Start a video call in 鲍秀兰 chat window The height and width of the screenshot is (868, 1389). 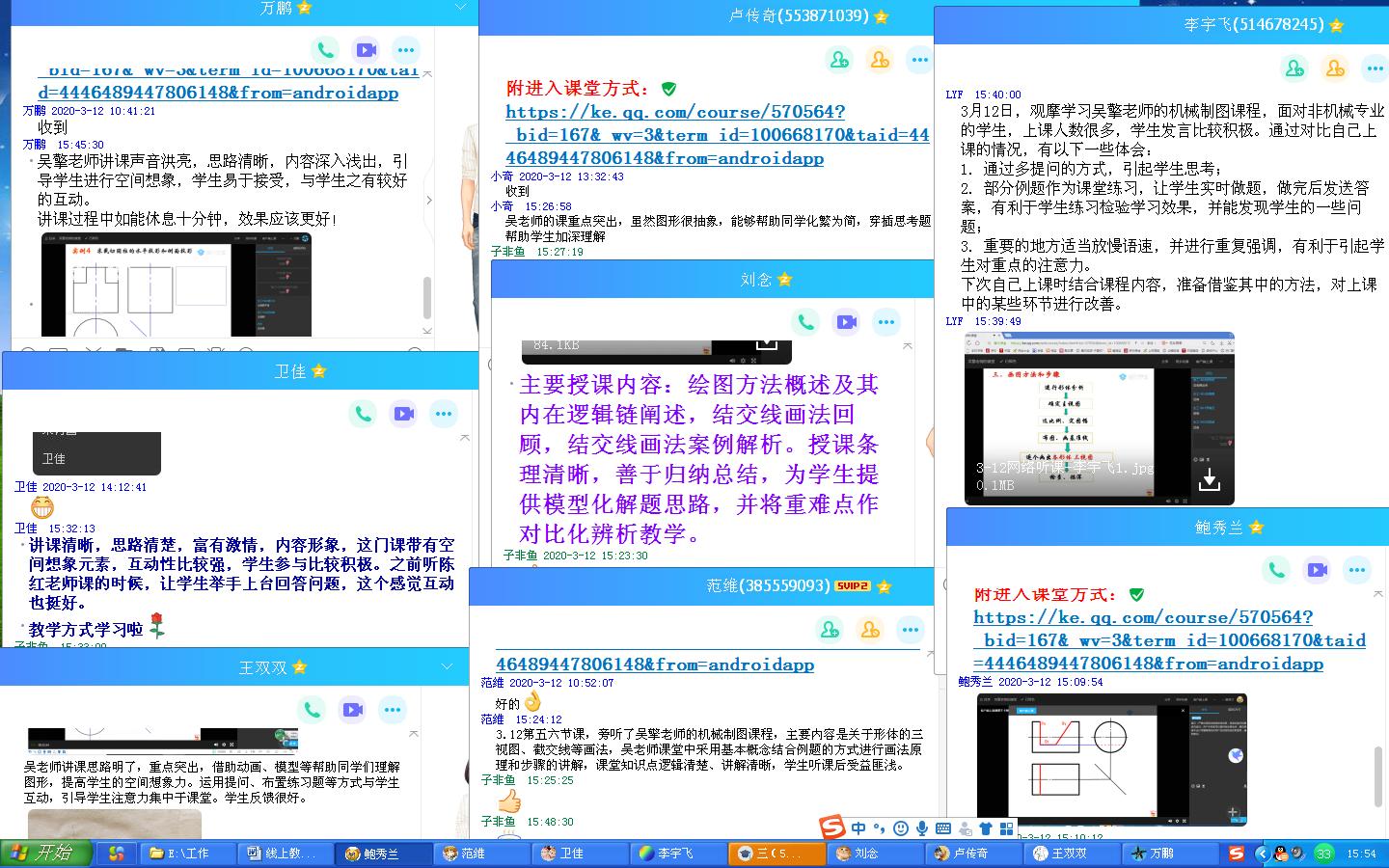click(1317, 570)
